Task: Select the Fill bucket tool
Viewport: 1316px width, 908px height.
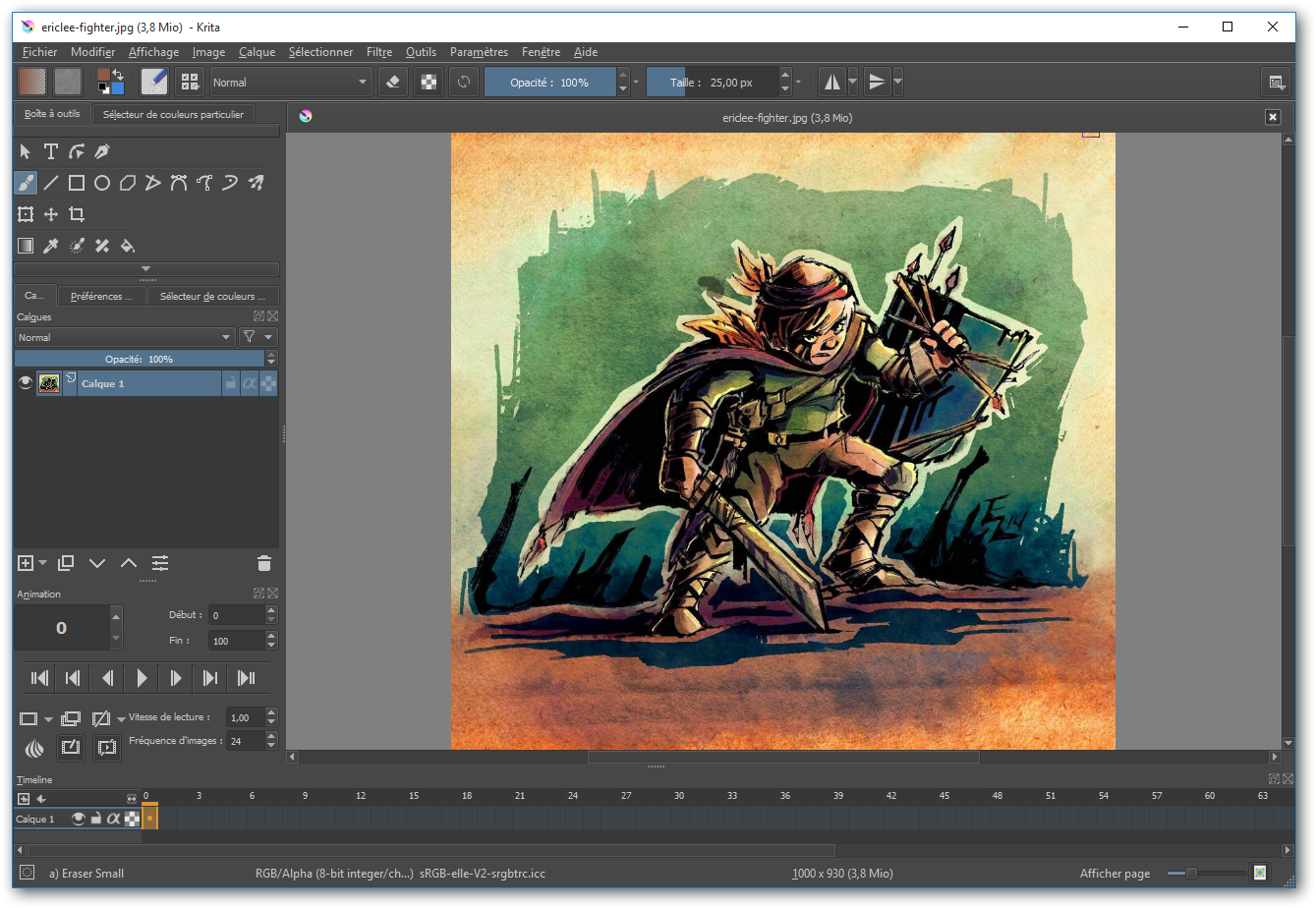Action: point(128,246)
